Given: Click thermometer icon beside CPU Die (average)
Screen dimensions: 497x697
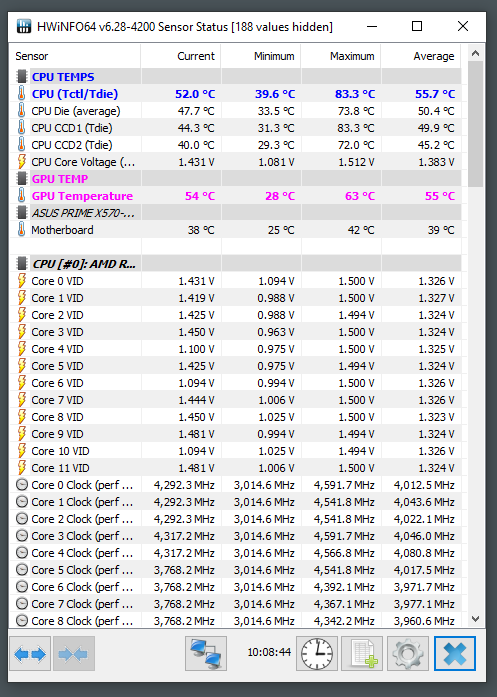Looking at the screenshot, I should [21, 111].
